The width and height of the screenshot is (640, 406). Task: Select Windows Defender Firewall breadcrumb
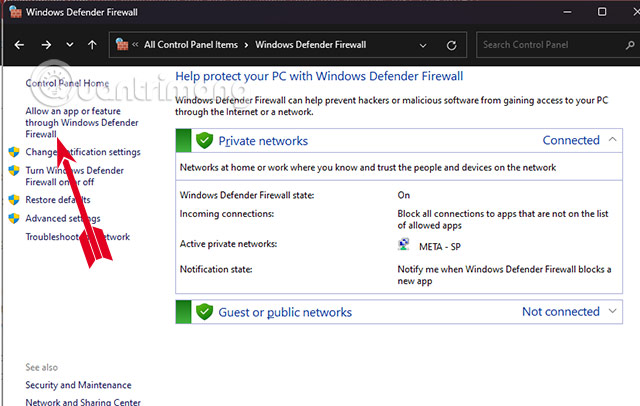pyautogui.click(x=311, y=45)
